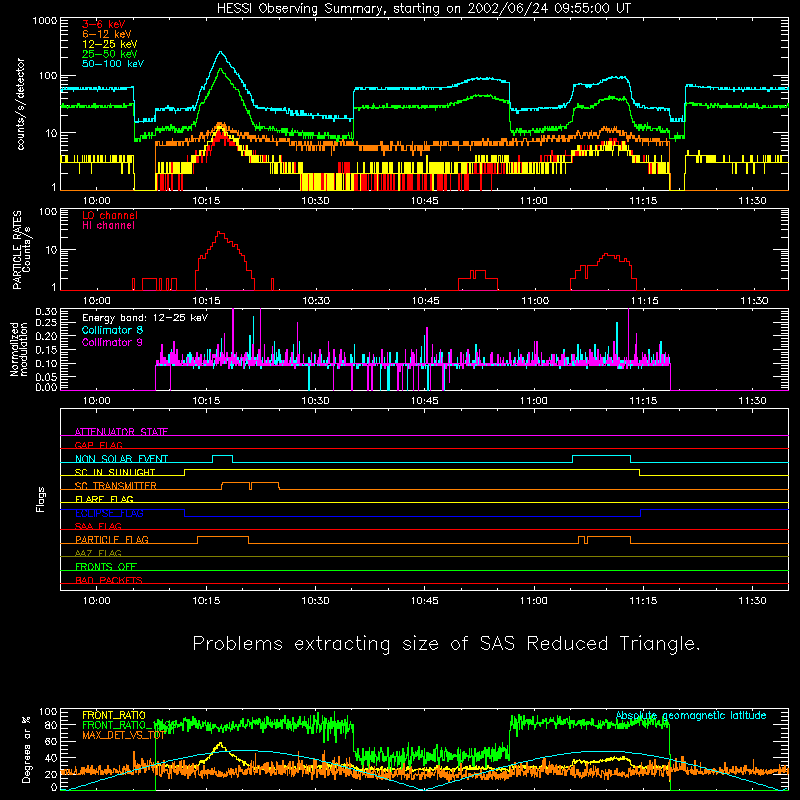Click the FLARE_FLAG label
The height and width of the screenshot is (800, 800).
(x=104, y=499)
